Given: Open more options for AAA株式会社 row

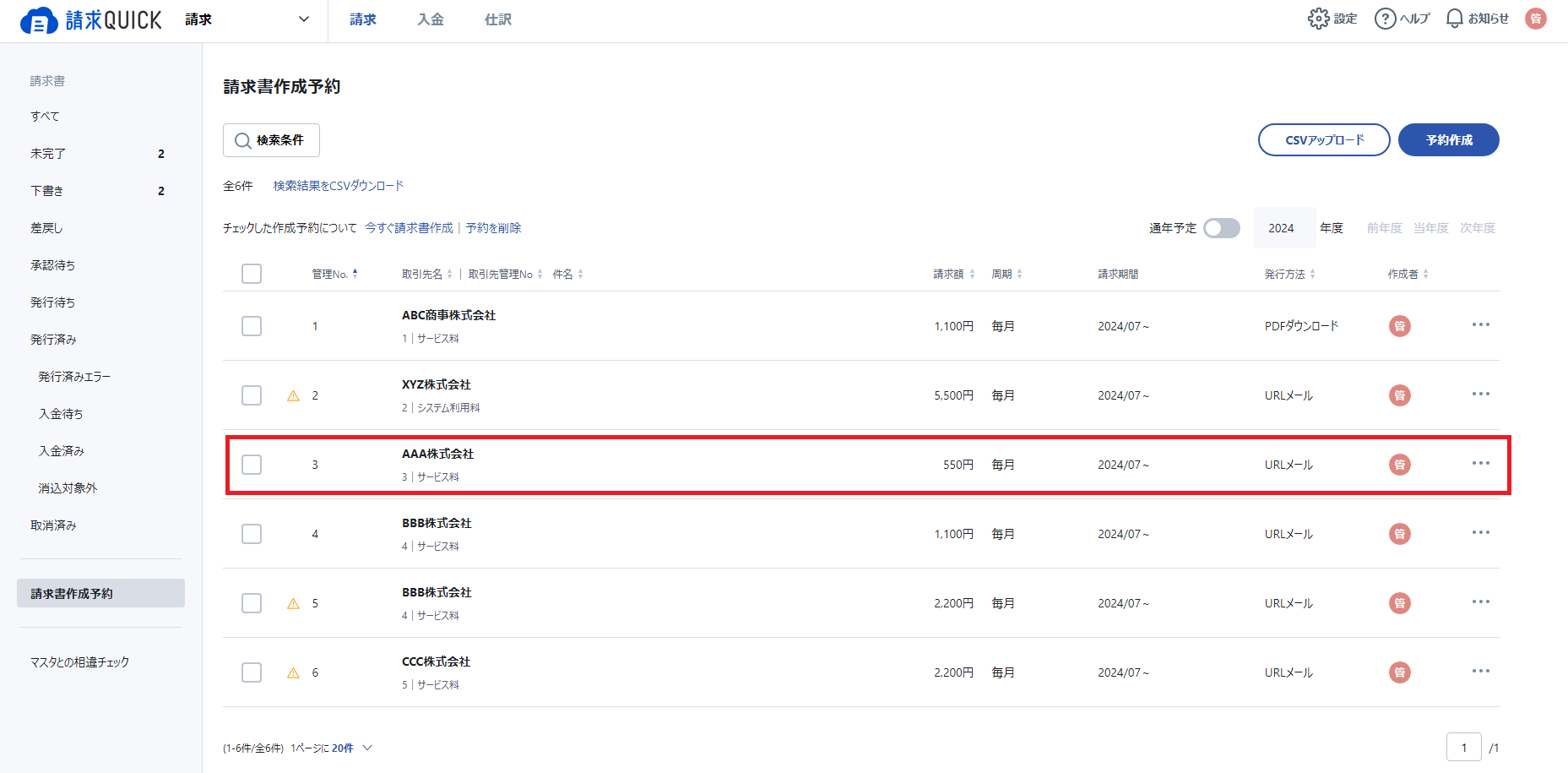Looking at the screenshot, I should click(x=1481, y=463).
